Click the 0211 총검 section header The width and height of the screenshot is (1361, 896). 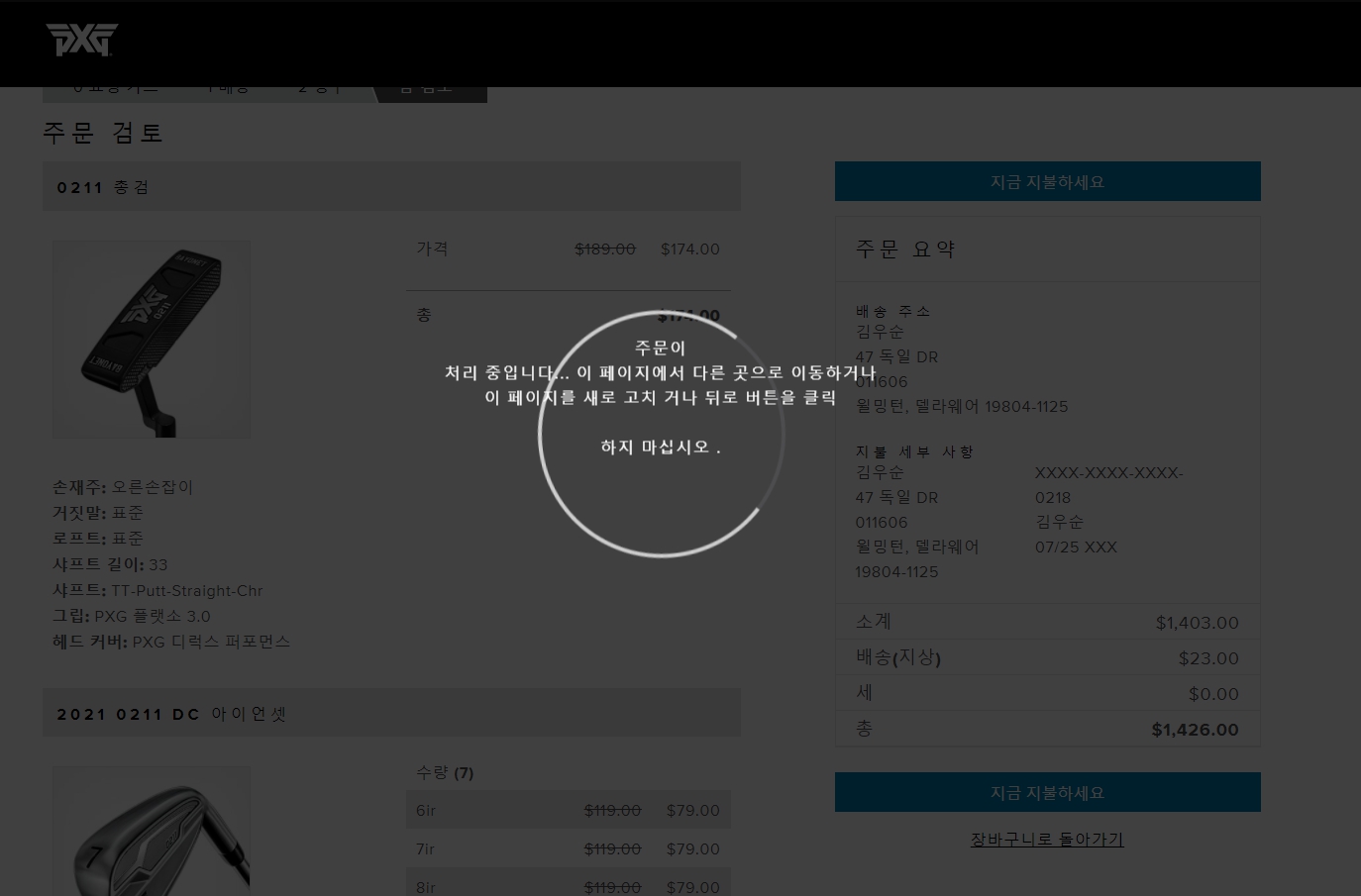click(391, 187)
